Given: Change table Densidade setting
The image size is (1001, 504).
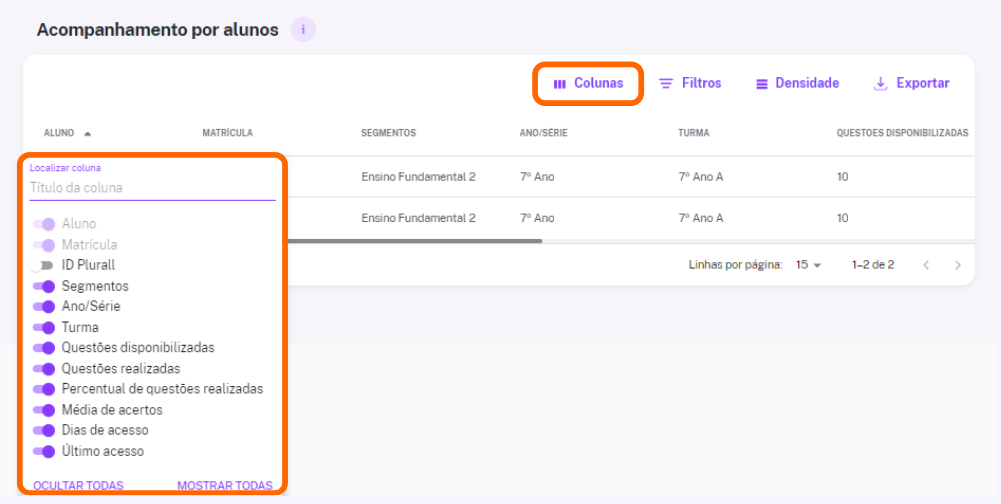Looking at the screenshot, I should point(797,83).
